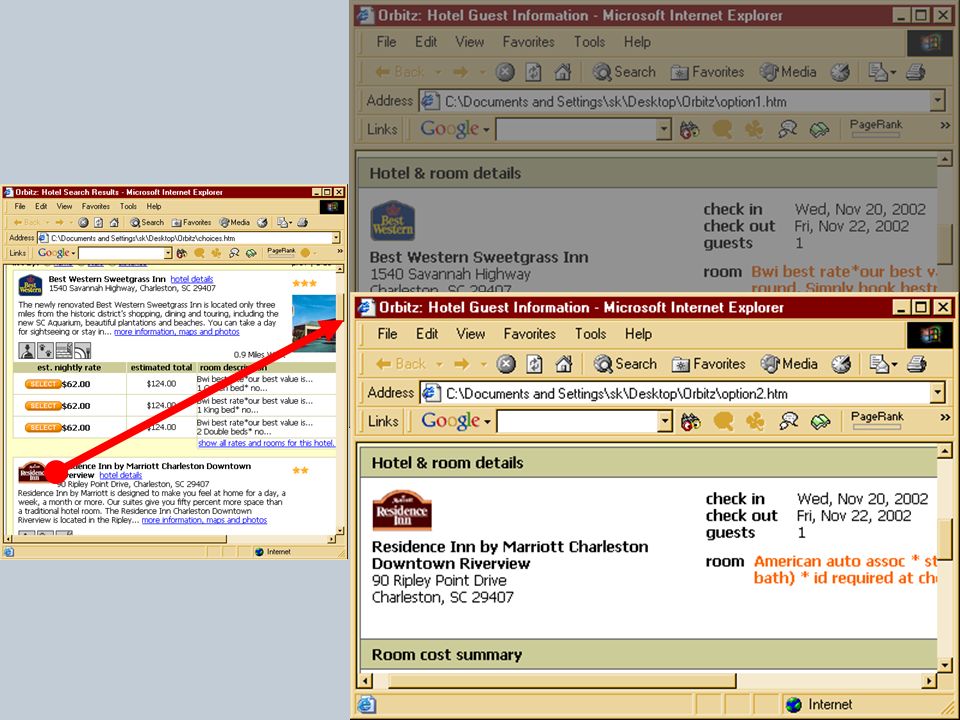Click Mail icon in Residence Inn window
The image size is (960, 720).
coord(879,364)
